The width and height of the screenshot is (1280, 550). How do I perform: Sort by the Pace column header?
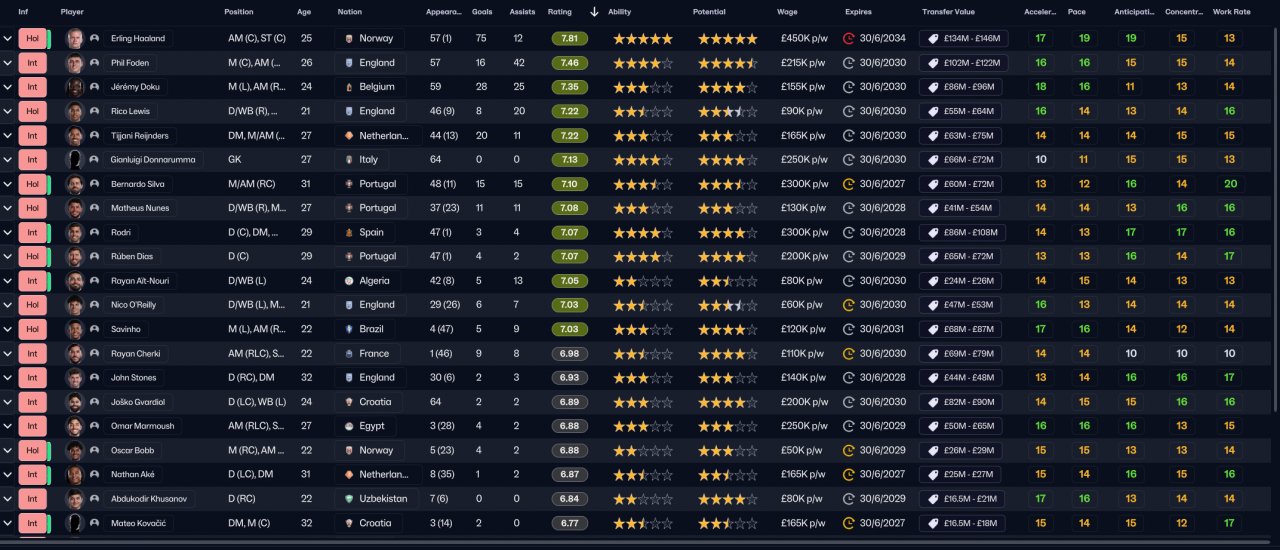(1077, 12)
